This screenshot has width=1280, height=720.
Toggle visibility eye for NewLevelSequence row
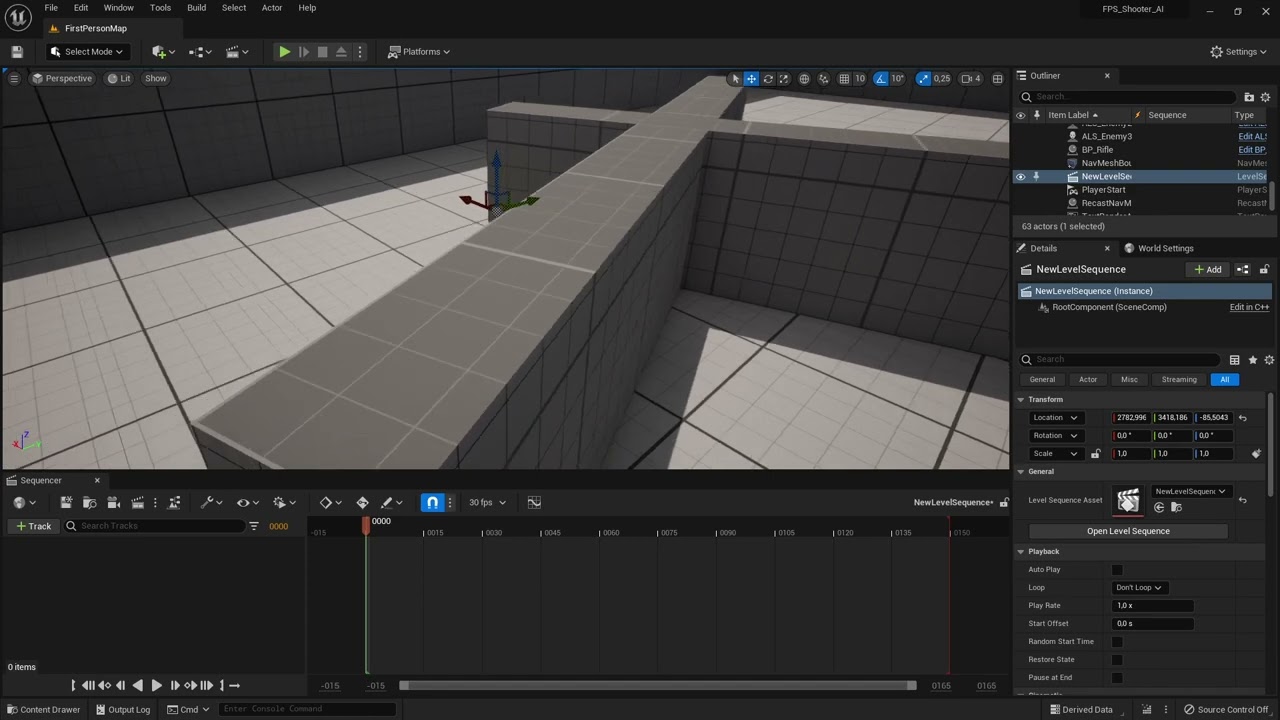click(x=1021, y=177)
